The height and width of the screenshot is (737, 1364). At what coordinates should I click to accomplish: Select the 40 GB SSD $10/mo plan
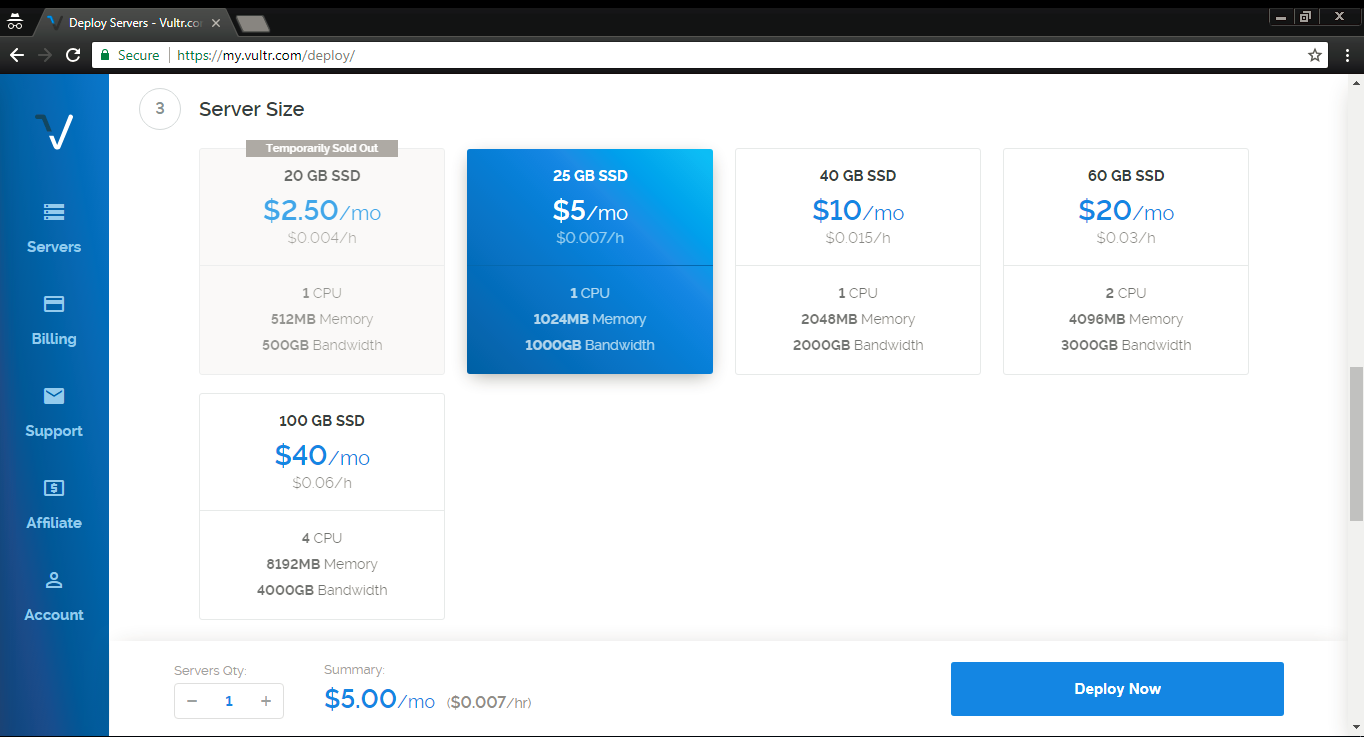[x=857, y=261]
